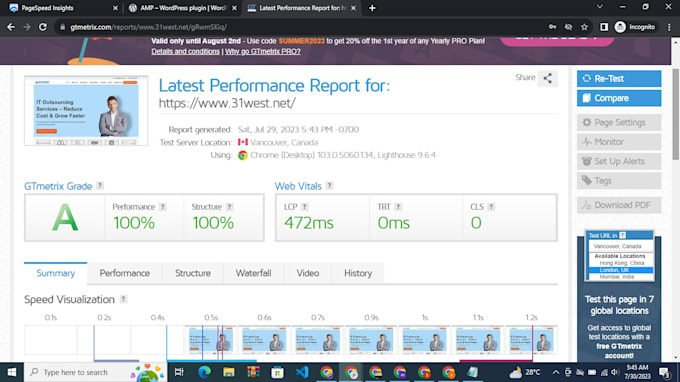Open the Video tab
This screenshot has height=382, width=680.
point(307,273)
